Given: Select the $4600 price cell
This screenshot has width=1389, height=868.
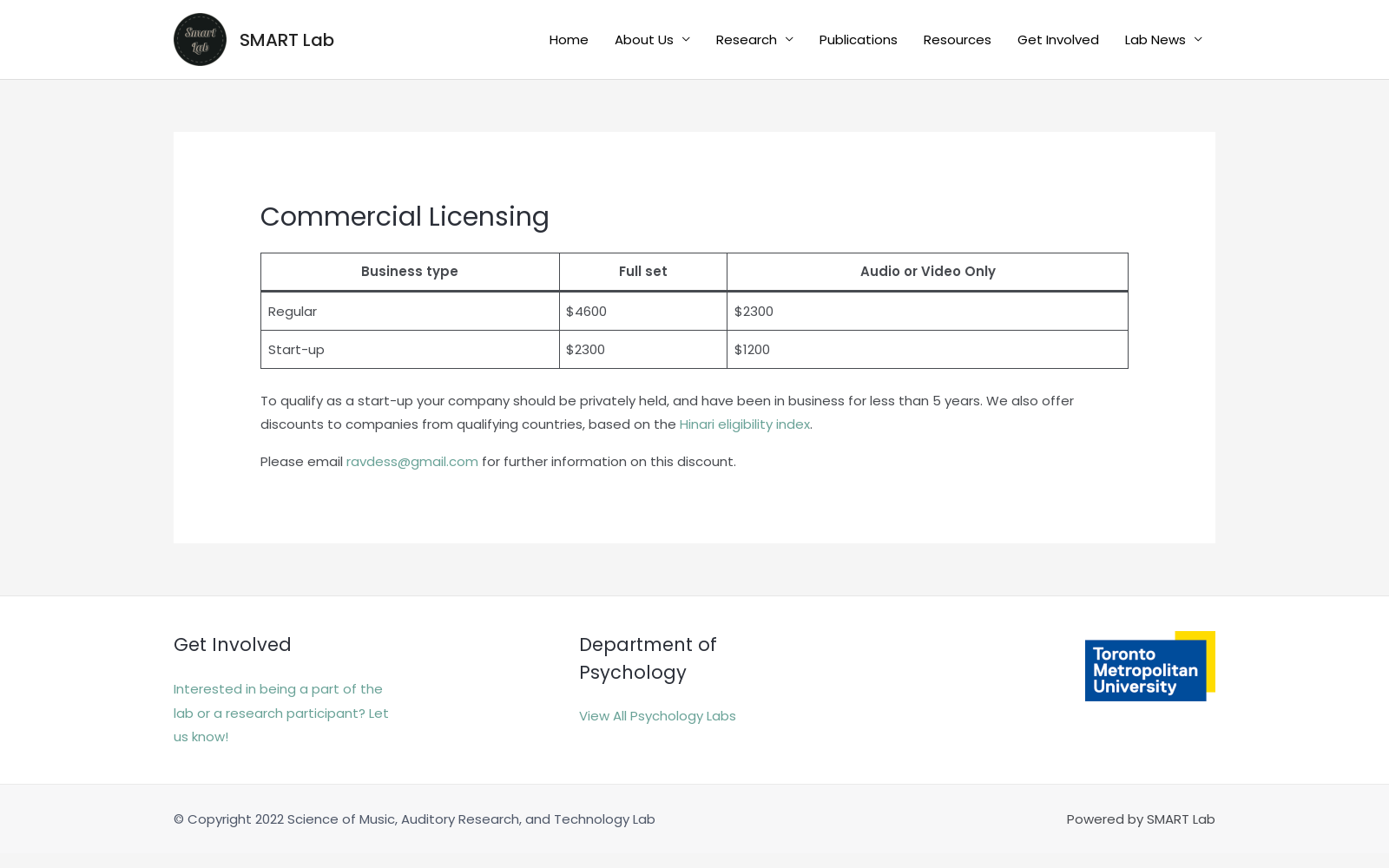Looking at the screenshot, I should [x=643, y=312].
